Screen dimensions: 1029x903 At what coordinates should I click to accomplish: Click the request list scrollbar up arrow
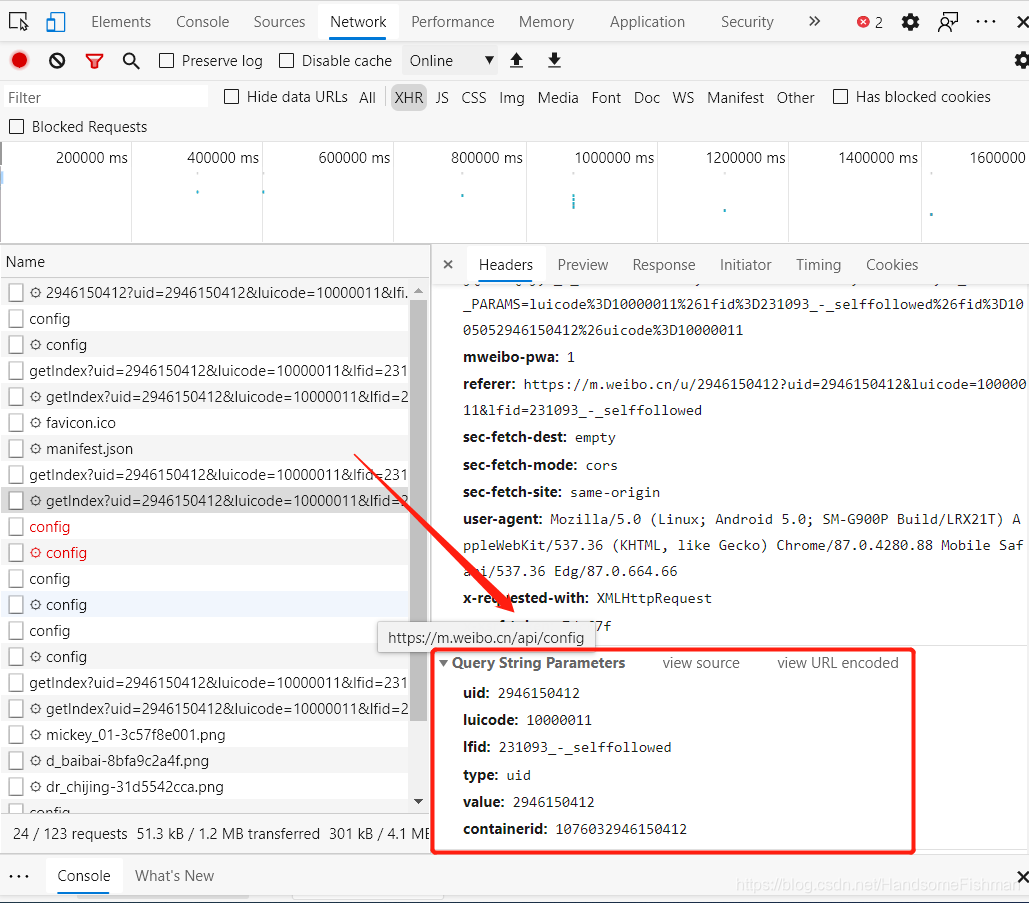click(419, 291)
